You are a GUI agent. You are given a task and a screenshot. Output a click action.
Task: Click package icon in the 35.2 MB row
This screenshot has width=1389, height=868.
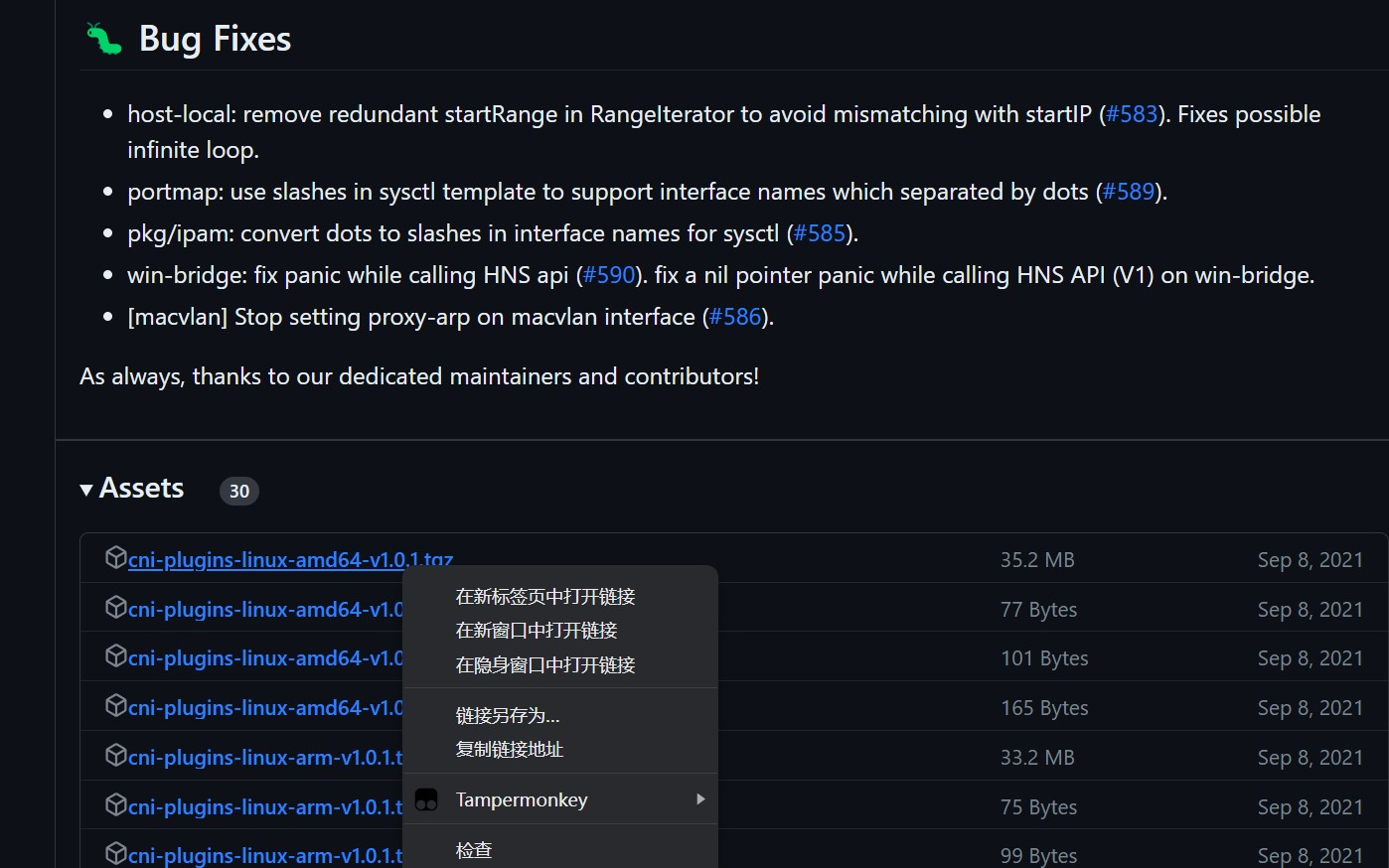coord(116,557)
